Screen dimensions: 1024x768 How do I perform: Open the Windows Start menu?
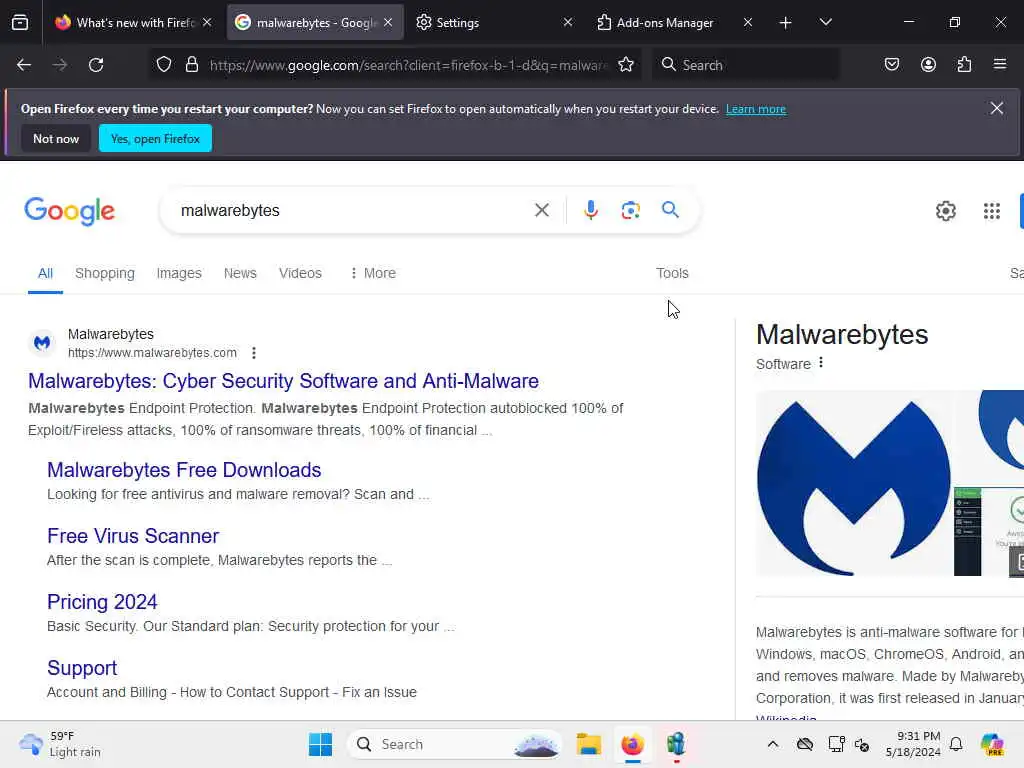click(x=320, y=744)
